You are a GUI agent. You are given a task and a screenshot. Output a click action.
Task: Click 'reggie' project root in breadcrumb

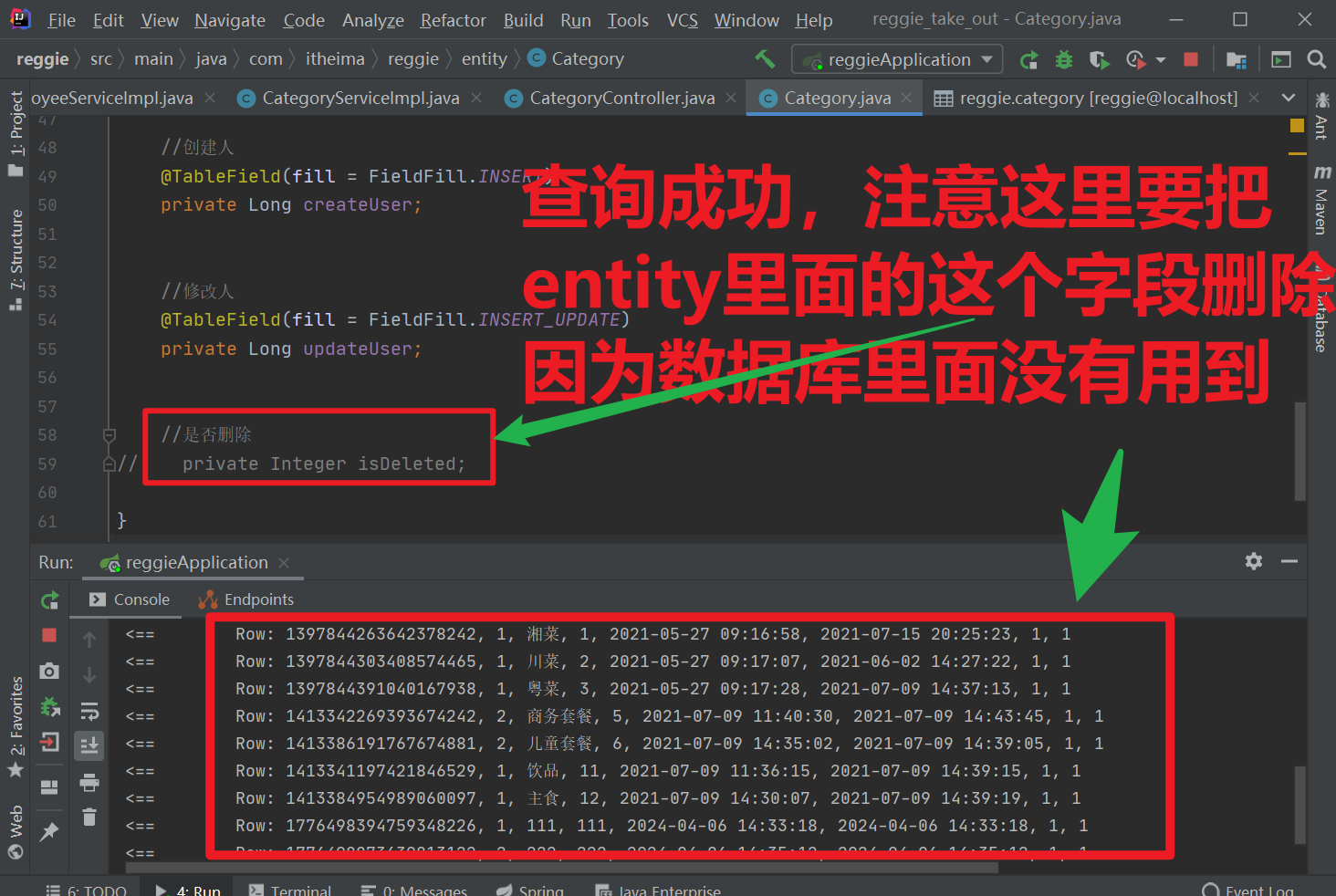click(x=42, y=59)
